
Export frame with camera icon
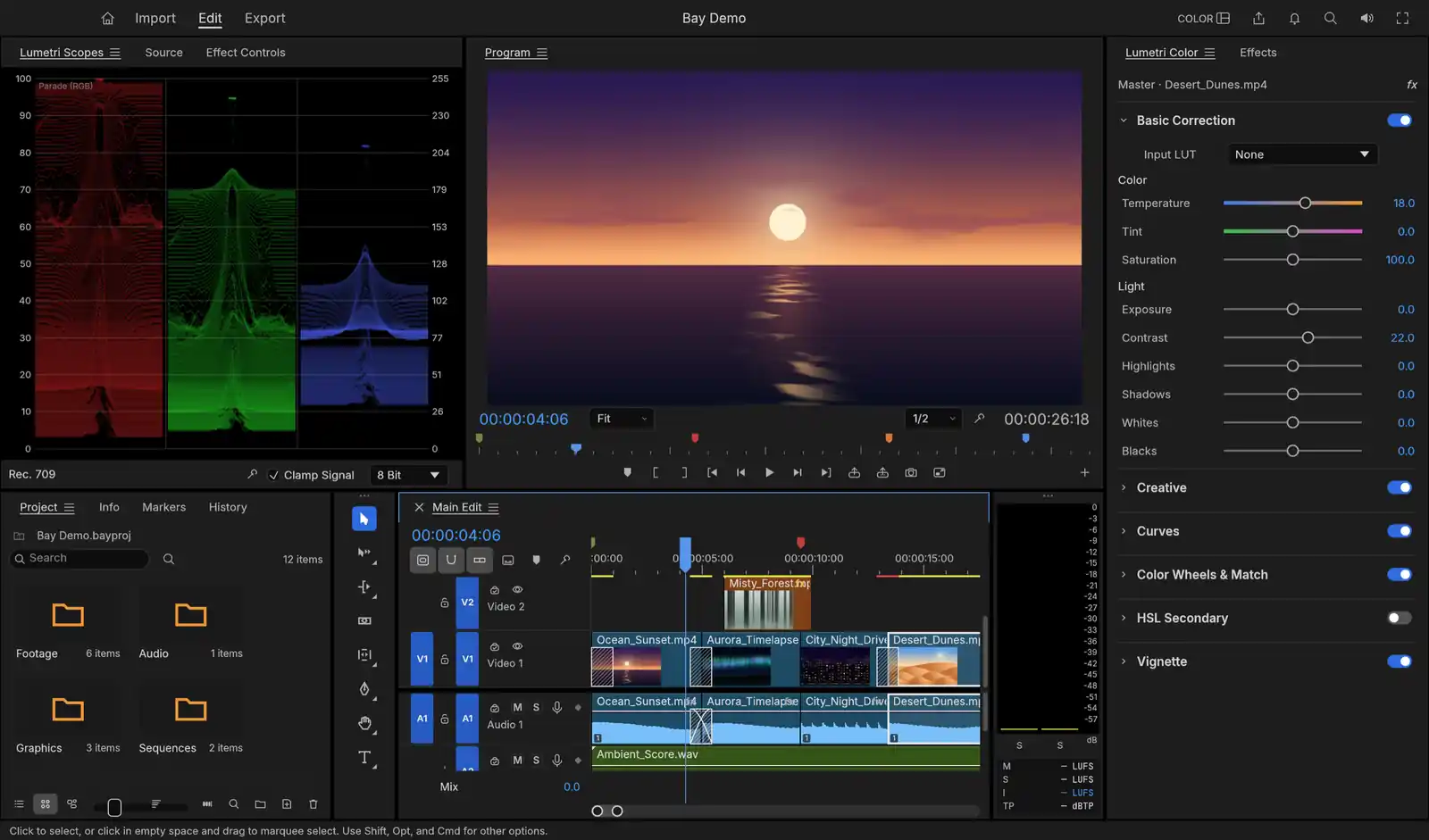pos(911,472)
